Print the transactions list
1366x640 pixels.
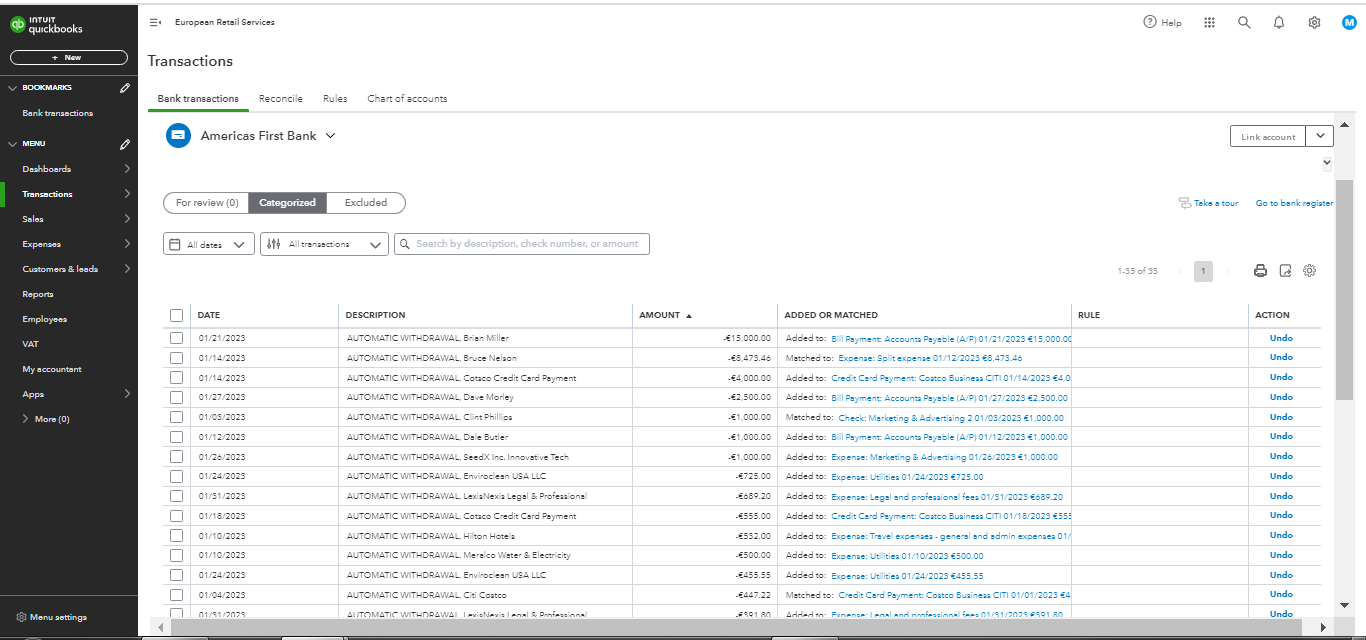coord(1260,271)
